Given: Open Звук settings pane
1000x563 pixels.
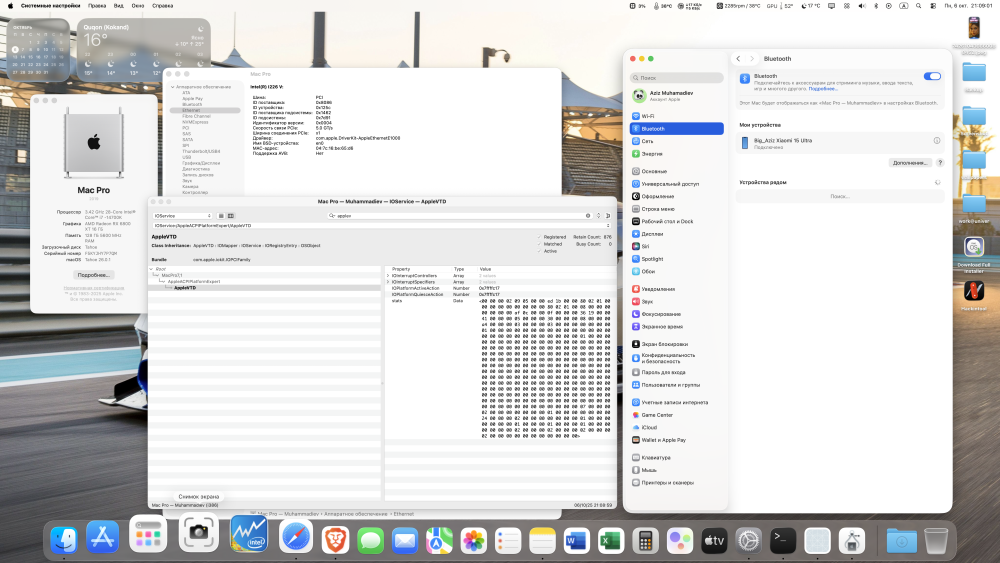Looking at the screenshot, I should point(677,302).
